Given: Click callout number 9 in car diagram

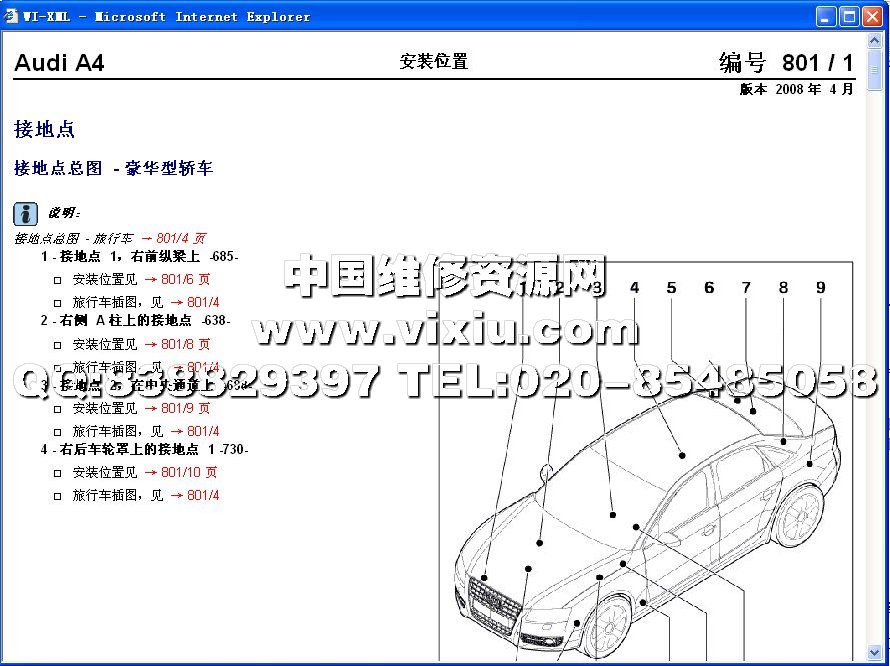Looking at the screenshot, I should 821,288.
